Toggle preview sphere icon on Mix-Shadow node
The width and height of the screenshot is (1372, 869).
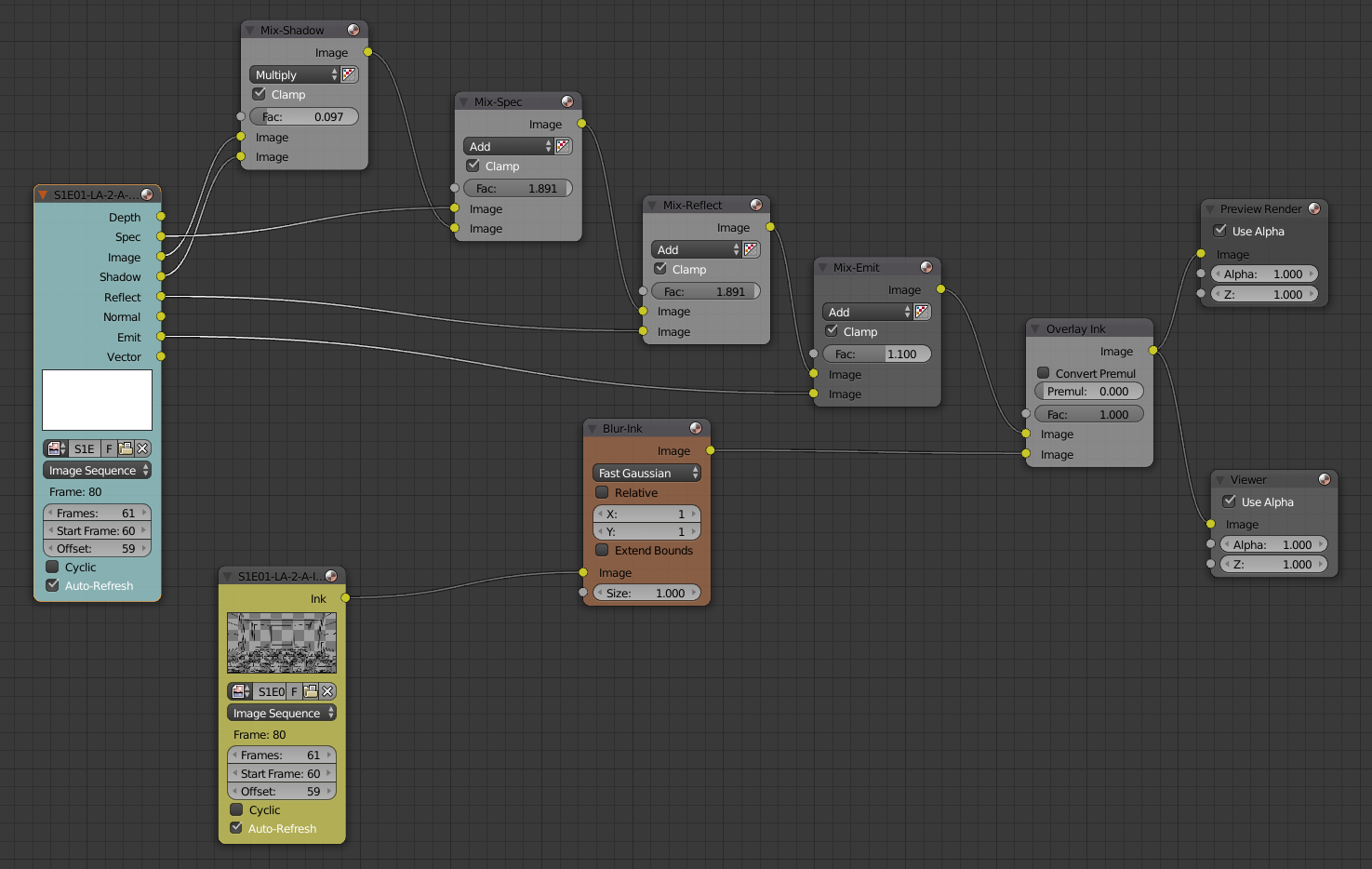353,30
